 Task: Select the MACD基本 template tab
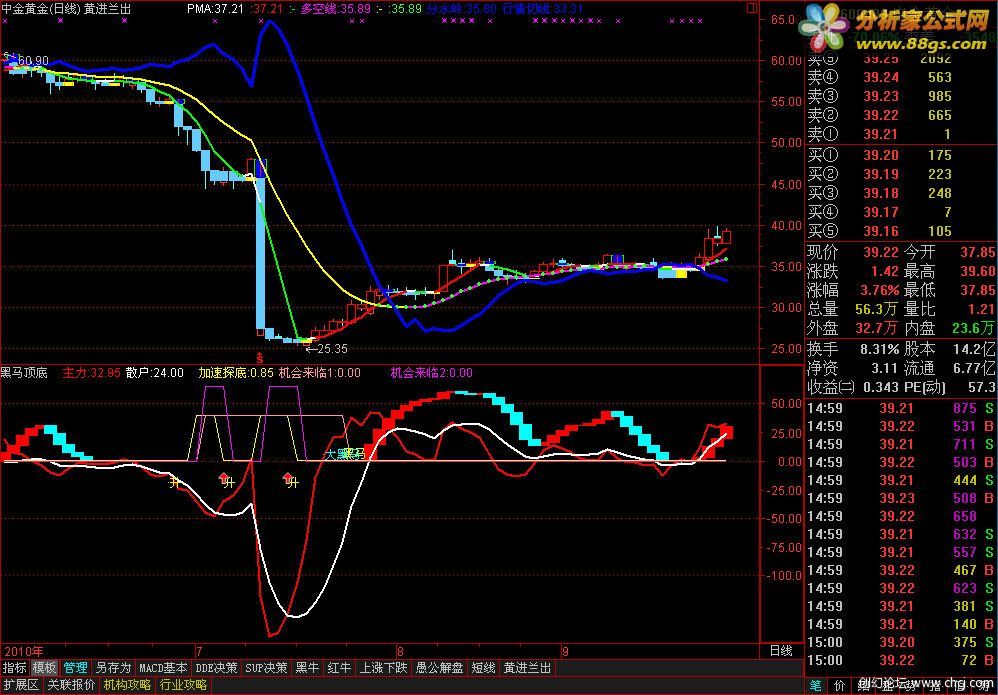coord(163,668)
